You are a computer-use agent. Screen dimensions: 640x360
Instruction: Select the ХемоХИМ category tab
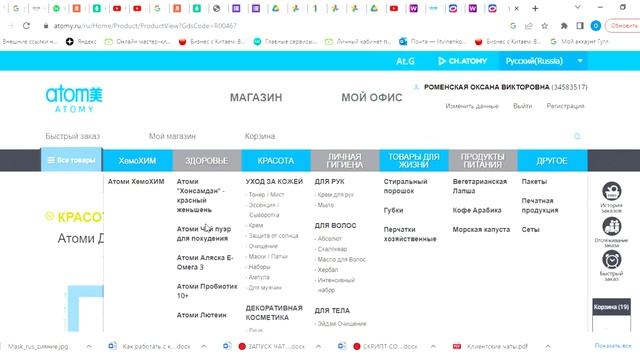(x=138, y=160)
